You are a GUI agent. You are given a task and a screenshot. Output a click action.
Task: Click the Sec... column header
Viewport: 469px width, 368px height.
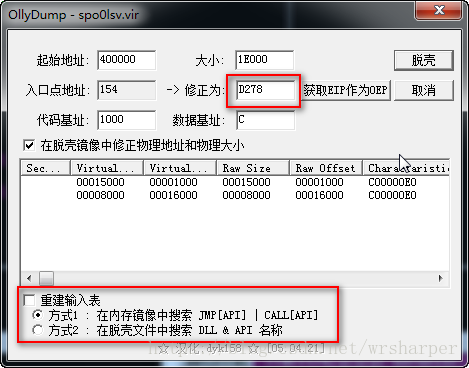(46, 168)
